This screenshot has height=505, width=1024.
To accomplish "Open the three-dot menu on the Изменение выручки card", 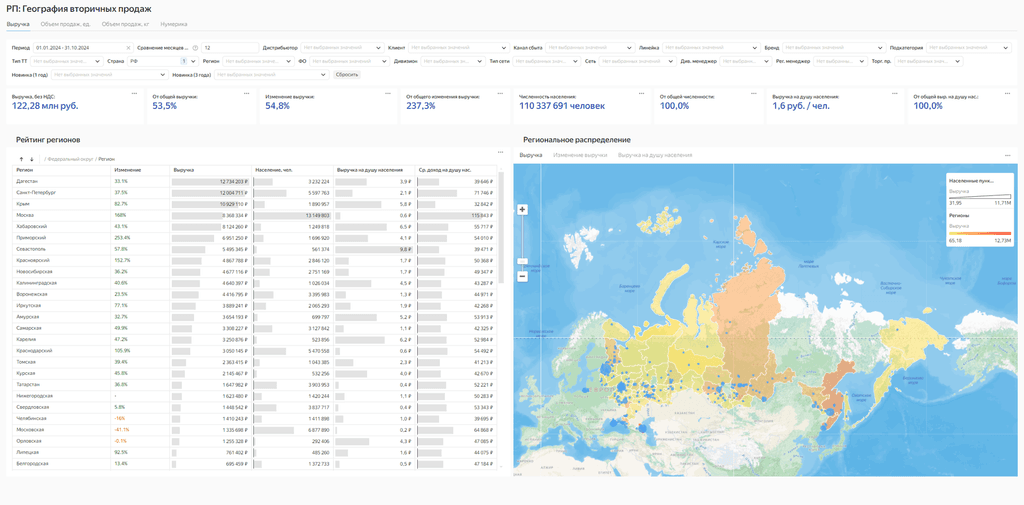I will click(387, 93).
